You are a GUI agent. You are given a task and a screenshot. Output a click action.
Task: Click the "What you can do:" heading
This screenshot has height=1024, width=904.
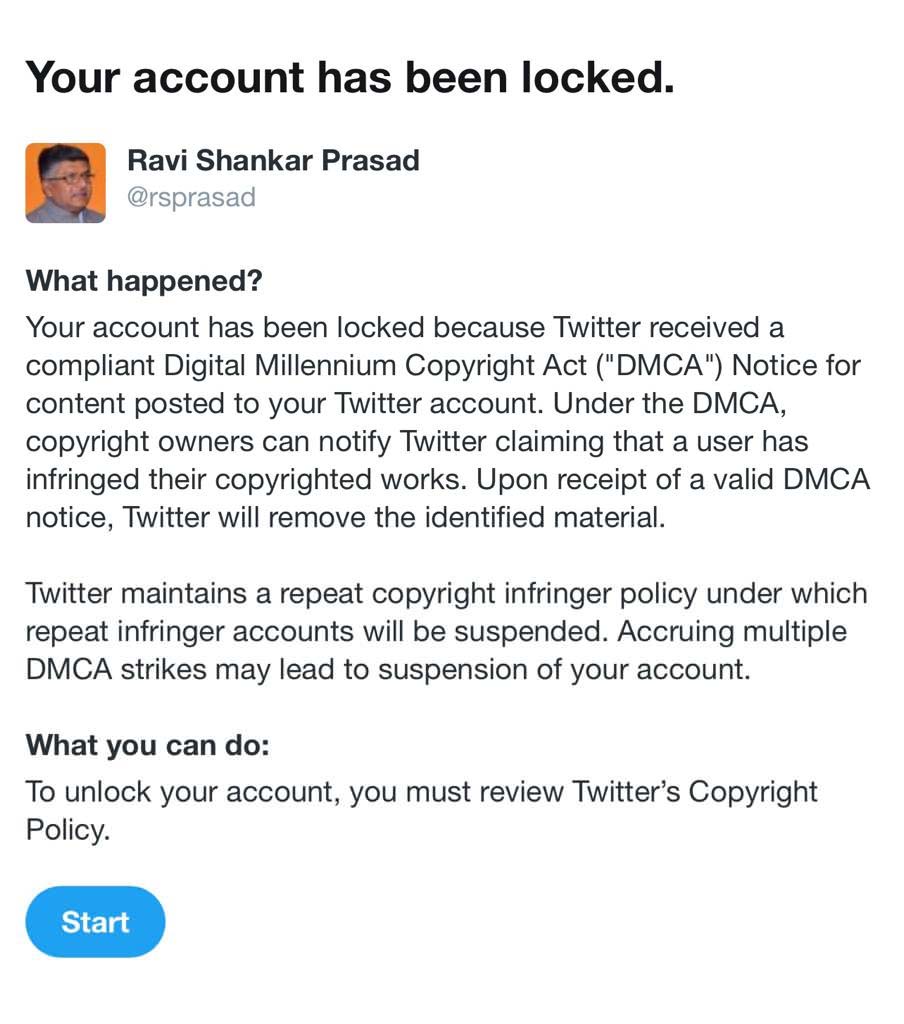(147, 745)
